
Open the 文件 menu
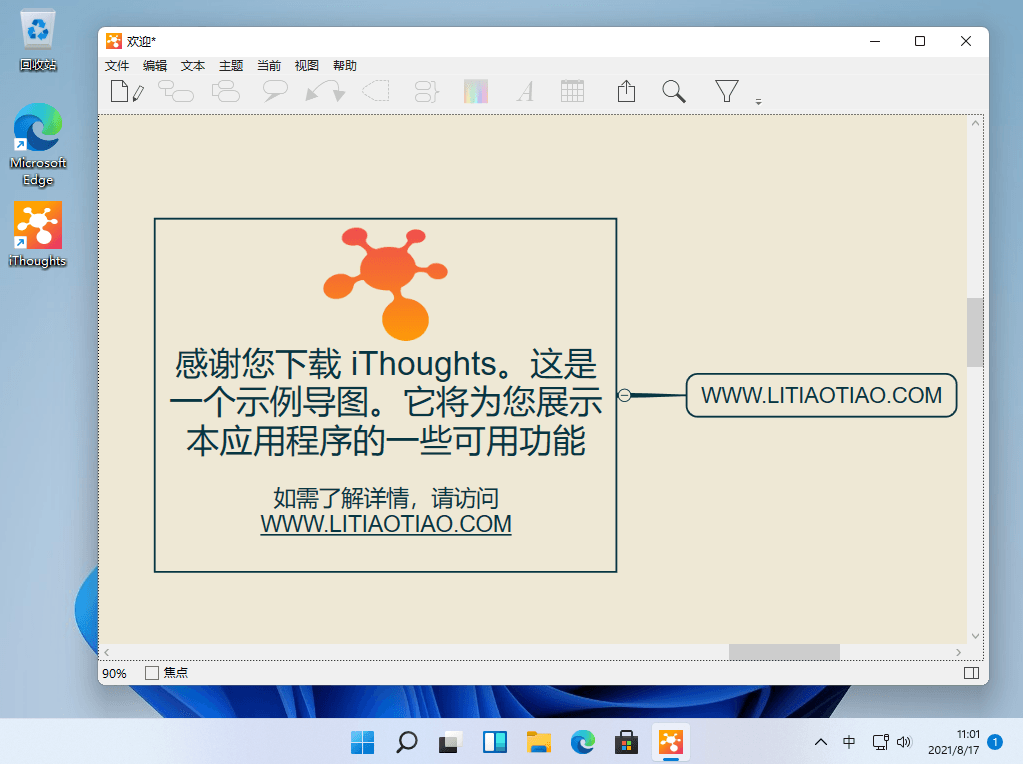pyautogui.click(x=117, y=65)
